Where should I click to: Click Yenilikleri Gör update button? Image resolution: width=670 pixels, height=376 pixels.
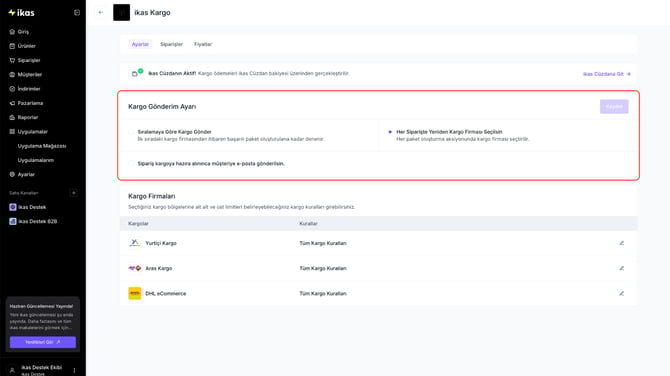tap(43, 342)
